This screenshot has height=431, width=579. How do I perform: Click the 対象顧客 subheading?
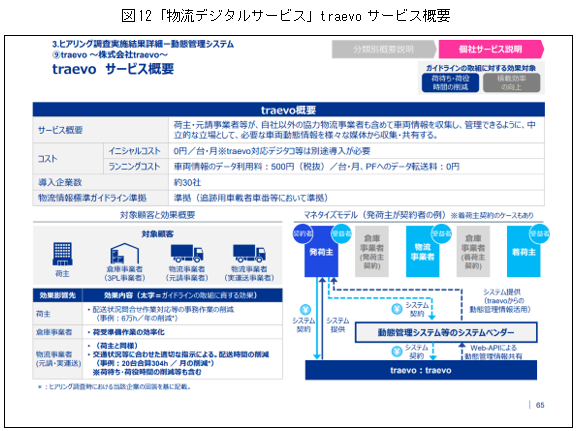(157, 234)
